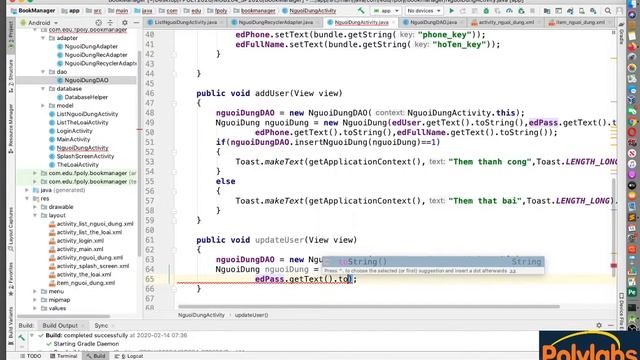Click the Attach Debugger to process icon

point(521,11)
